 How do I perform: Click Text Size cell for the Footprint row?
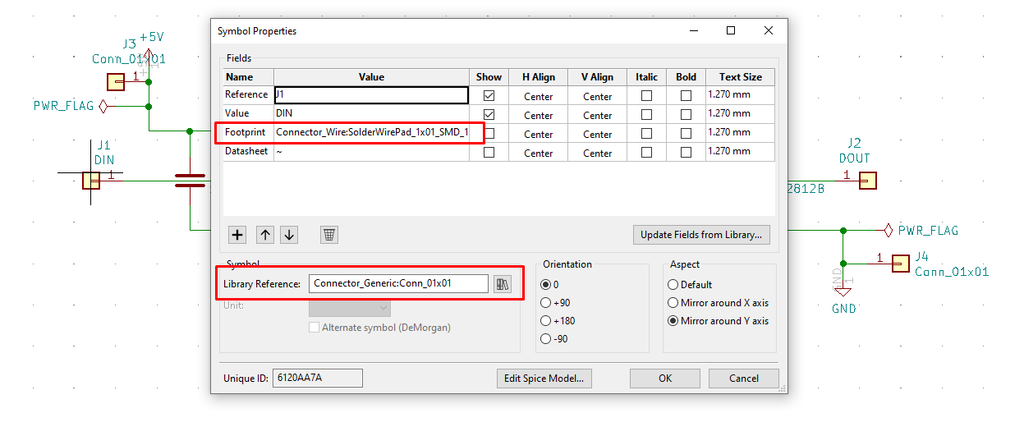[x=740, y=133]
